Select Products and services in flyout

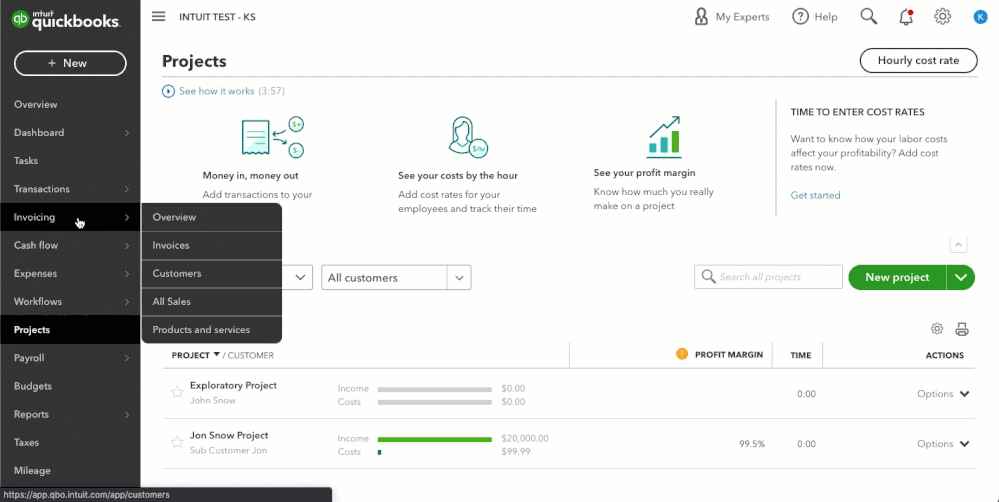tap(212, 329)
